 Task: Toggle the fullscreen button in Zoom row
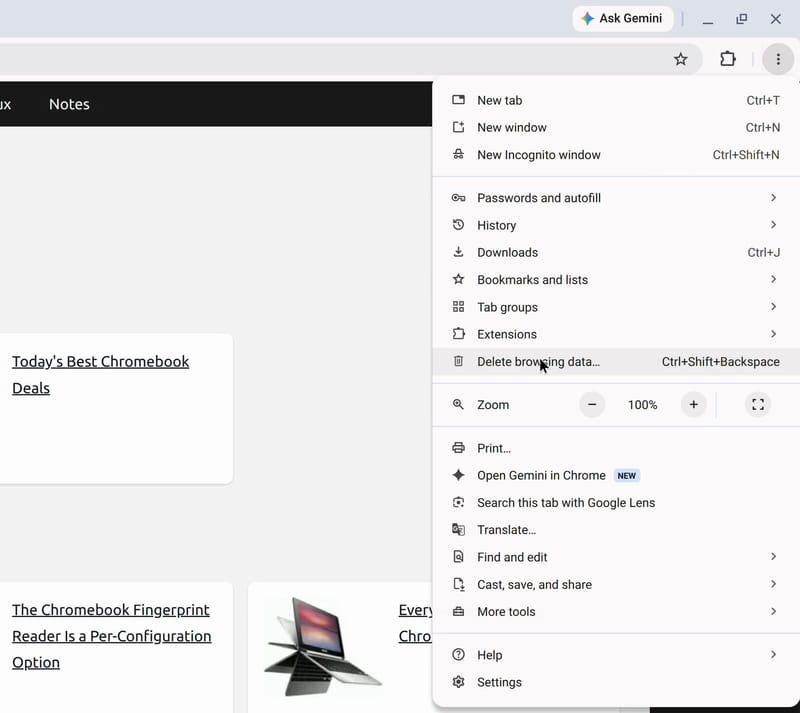click(x=758, y=404)
